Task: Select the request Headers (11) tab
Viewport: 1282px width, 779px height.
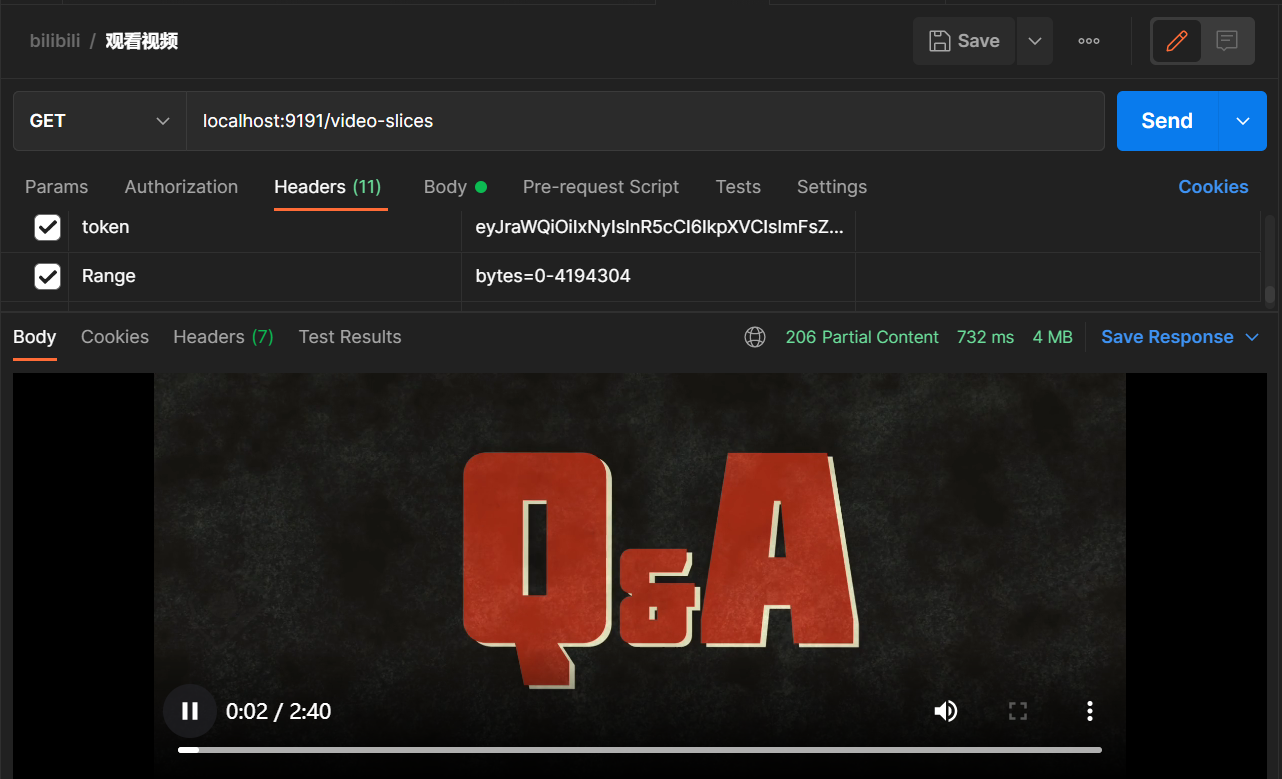Action: tap(328, 187)
